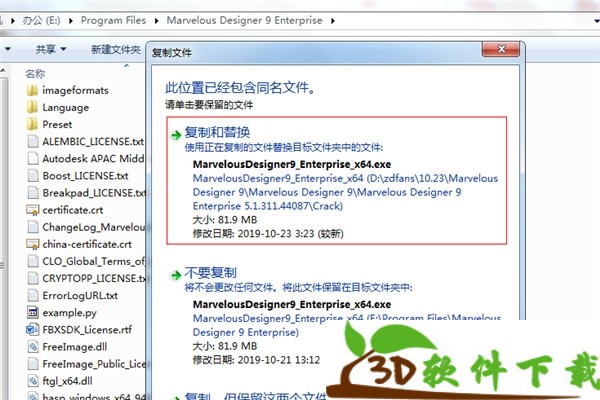Select the ftgl_x64.dll file icon
The image size is (600, 400).
33,381
